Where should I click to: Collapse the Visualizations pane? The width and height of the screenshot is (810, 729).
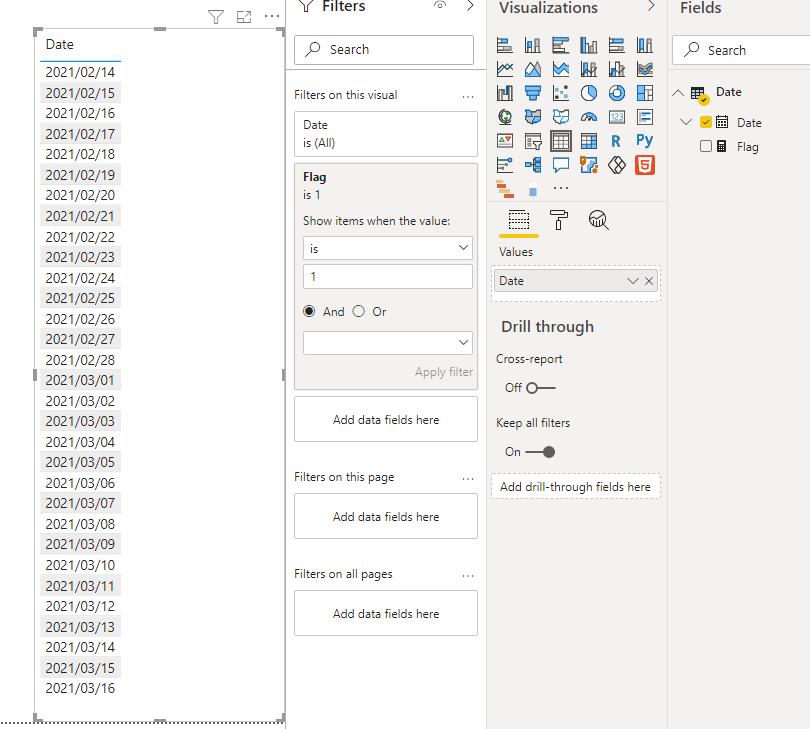point(651,6)
